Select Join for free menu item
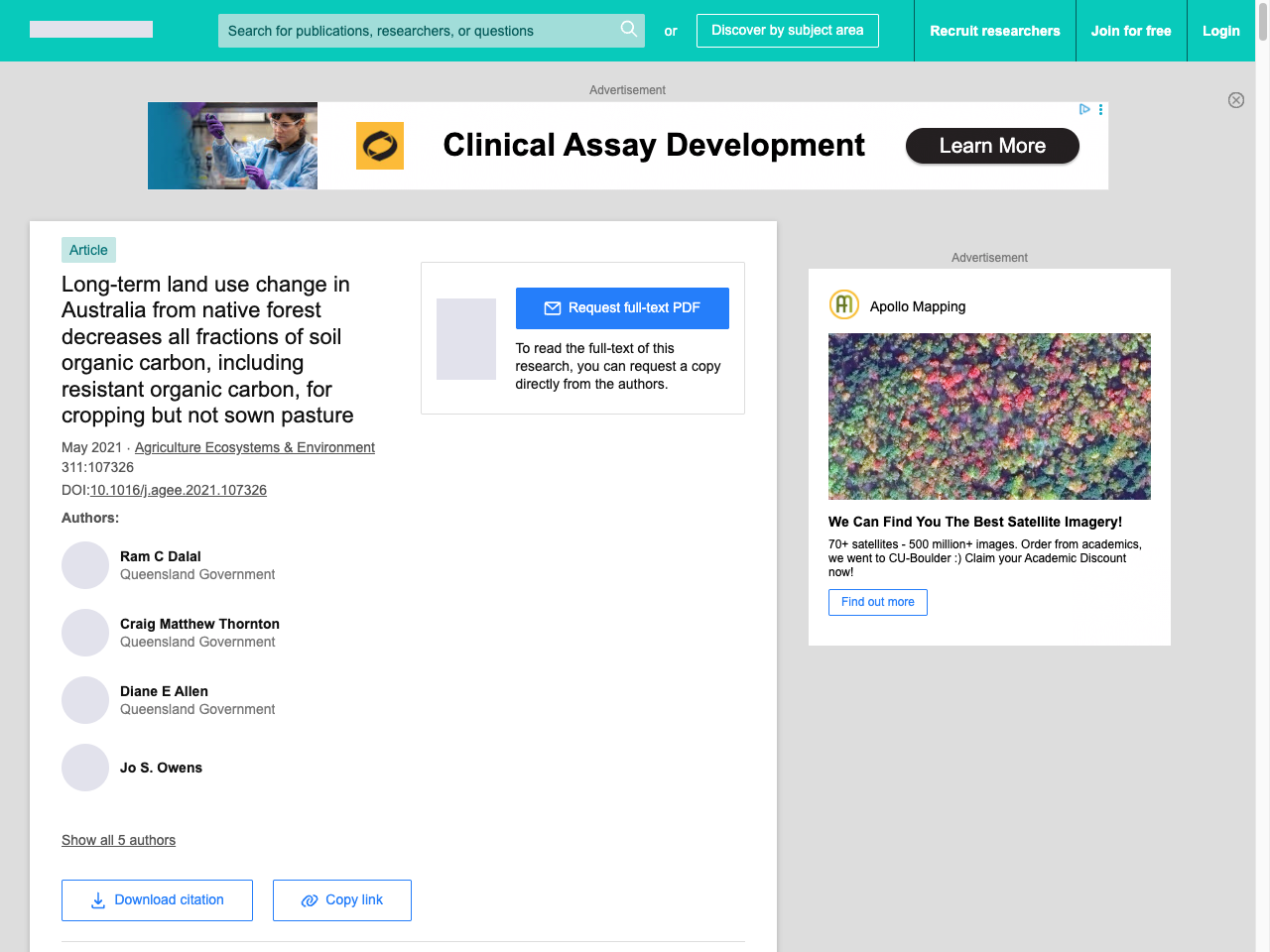1270x952 pixels. (x=1130, y=31)
